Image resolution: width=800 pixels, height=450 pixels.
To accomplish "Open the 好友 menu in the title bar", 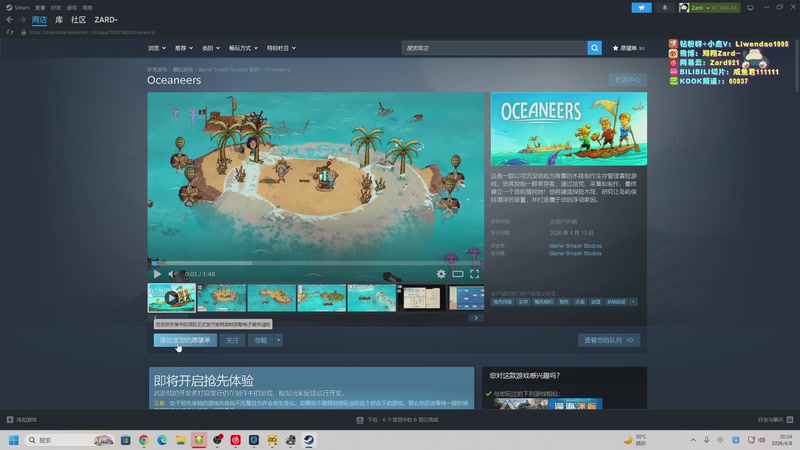I will (x=56, y=8).
